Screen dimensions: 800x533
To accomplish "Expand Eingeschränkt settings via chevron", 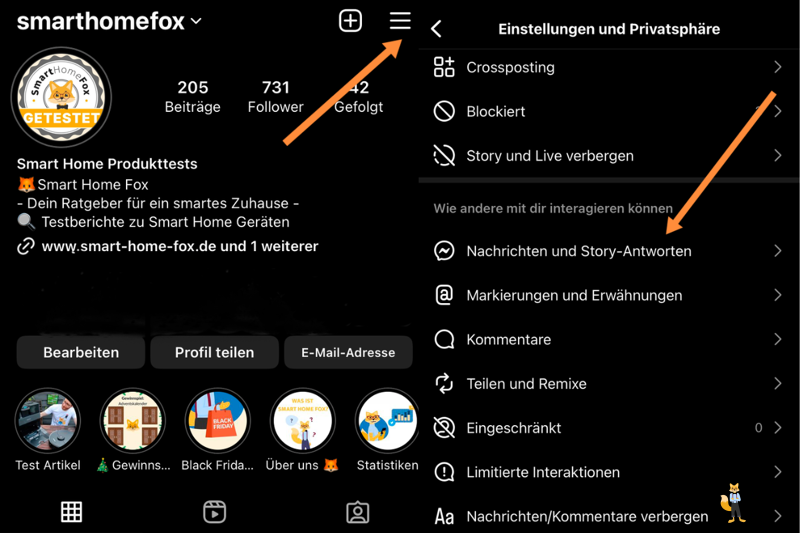I will click(x=777, y=427).
